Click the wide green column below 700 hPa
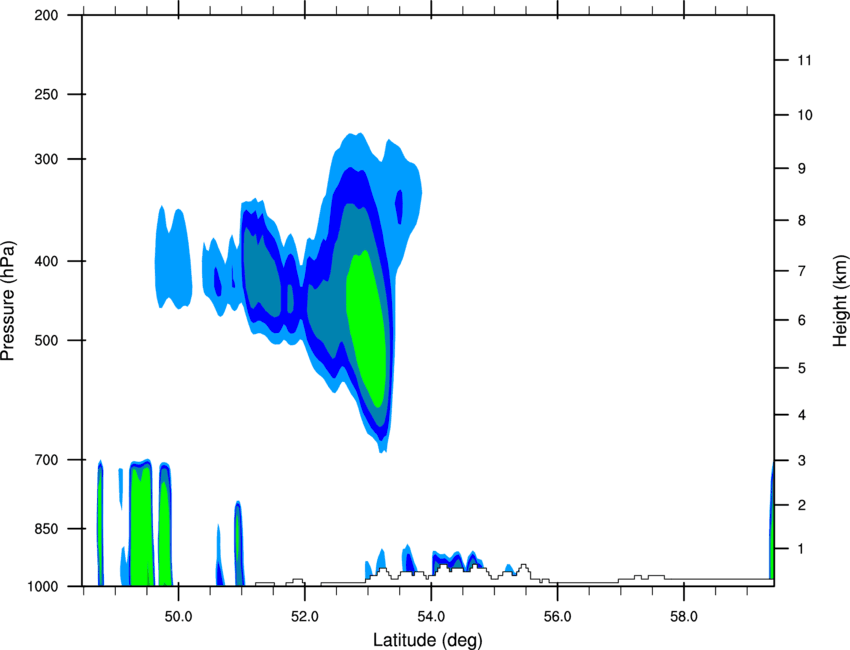The height and width of the screenshot is (650, 850). 142,526
